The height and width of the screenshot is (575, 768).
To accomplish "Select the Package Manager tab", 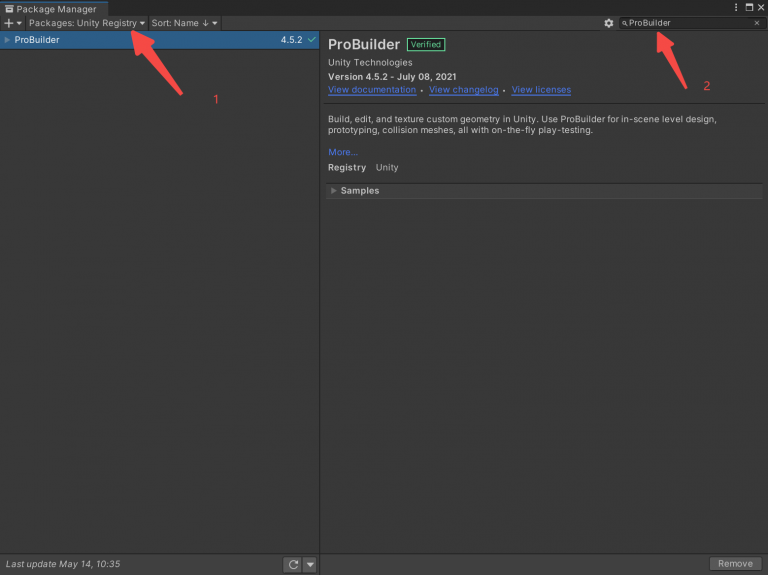I will pos(55,8).
